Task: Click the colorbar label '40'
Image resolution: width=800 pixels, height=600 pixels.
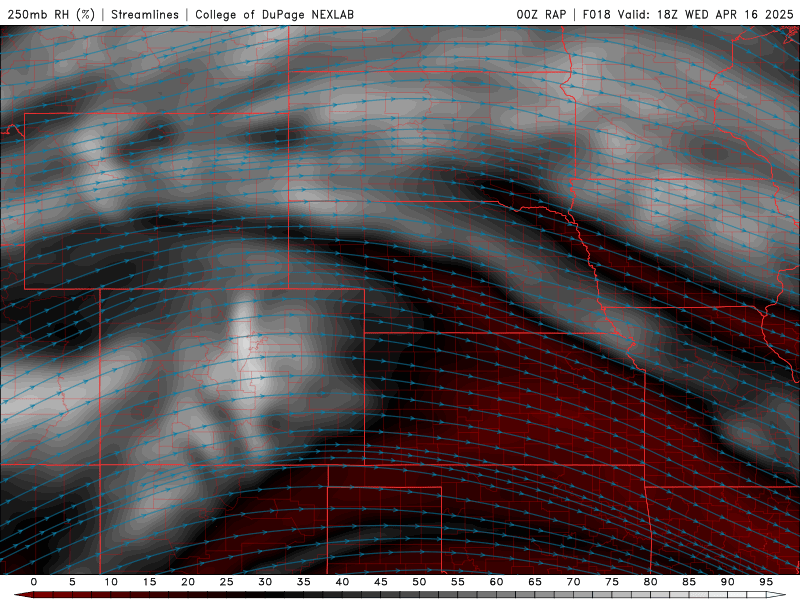Action: (x=342, y=582)
